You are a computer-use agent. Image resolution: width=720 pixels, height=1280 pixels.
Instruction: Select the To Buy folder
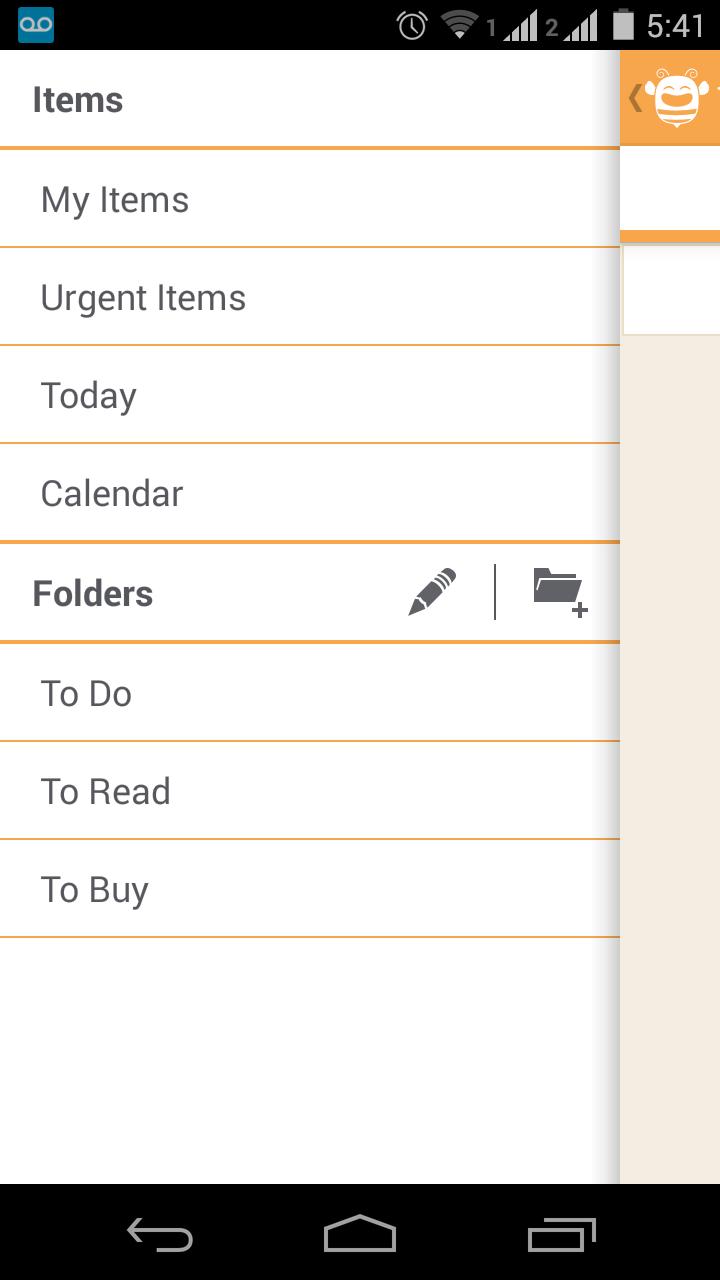click(x=94, y=890)
